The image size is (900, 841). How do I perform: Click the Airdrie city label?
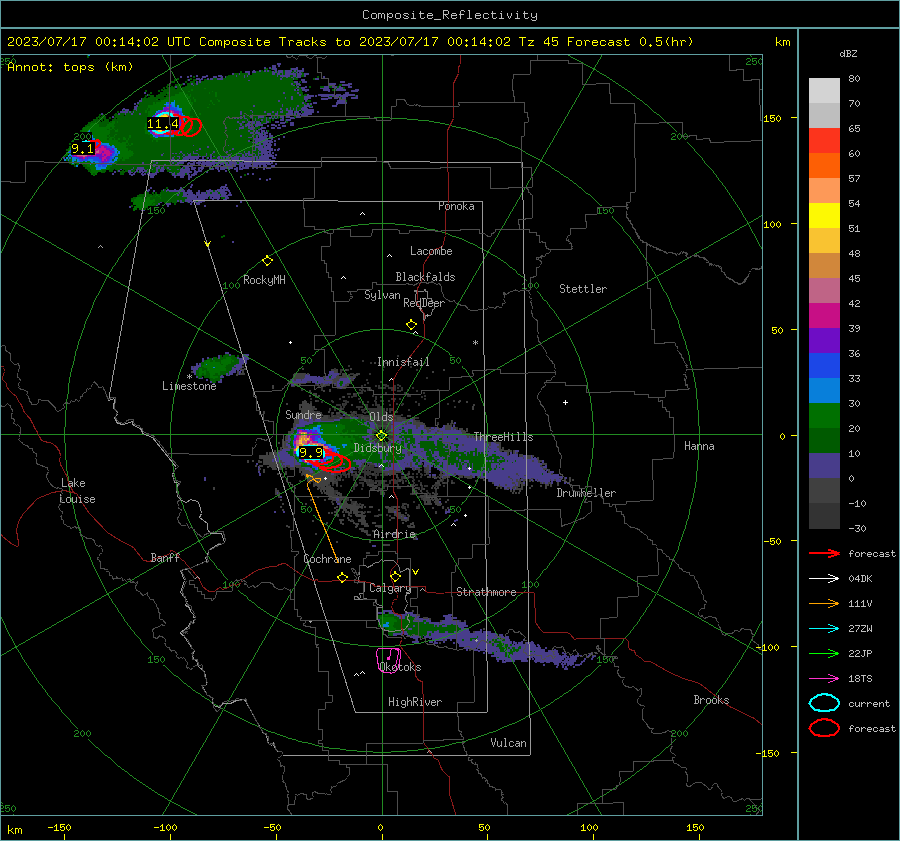(x=394, y=534)
